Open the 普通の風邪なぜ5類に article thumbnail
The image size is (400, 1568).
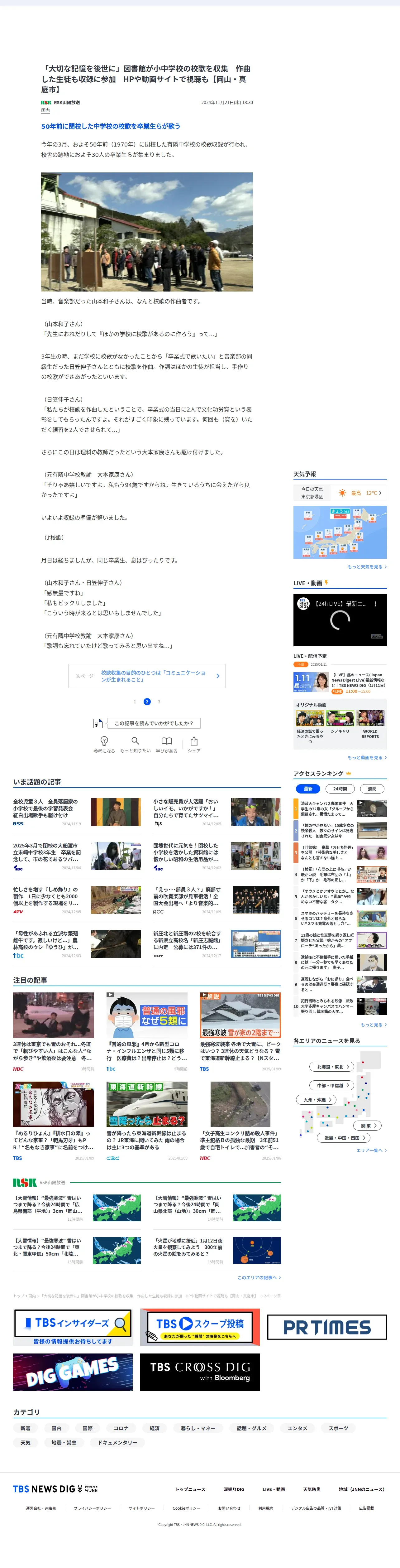(x=147, y=1015)
